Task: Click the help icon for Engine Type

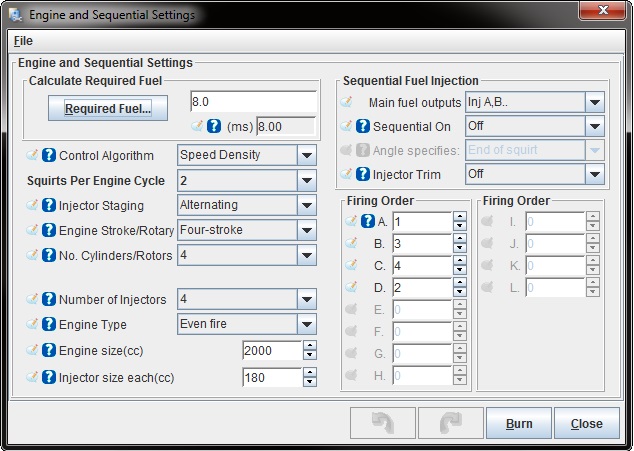Action: (48, 325)
